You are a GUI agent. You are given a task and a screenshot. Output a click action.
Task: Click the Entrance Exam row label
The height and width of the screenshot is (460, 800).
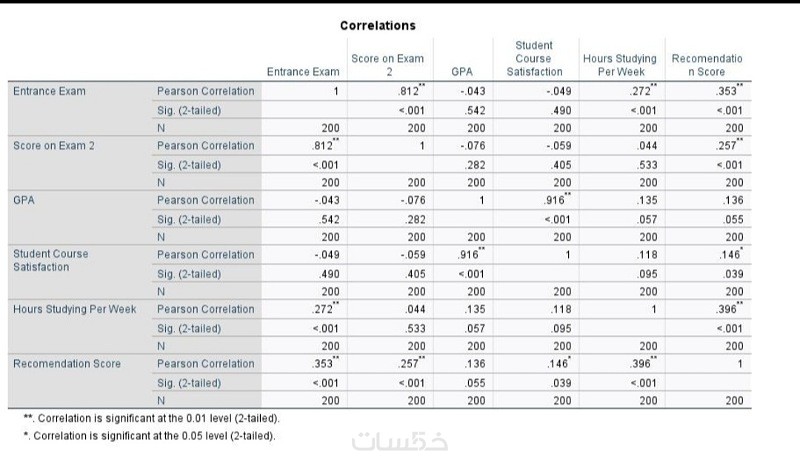pyautogui.click(x=49, y=91)
